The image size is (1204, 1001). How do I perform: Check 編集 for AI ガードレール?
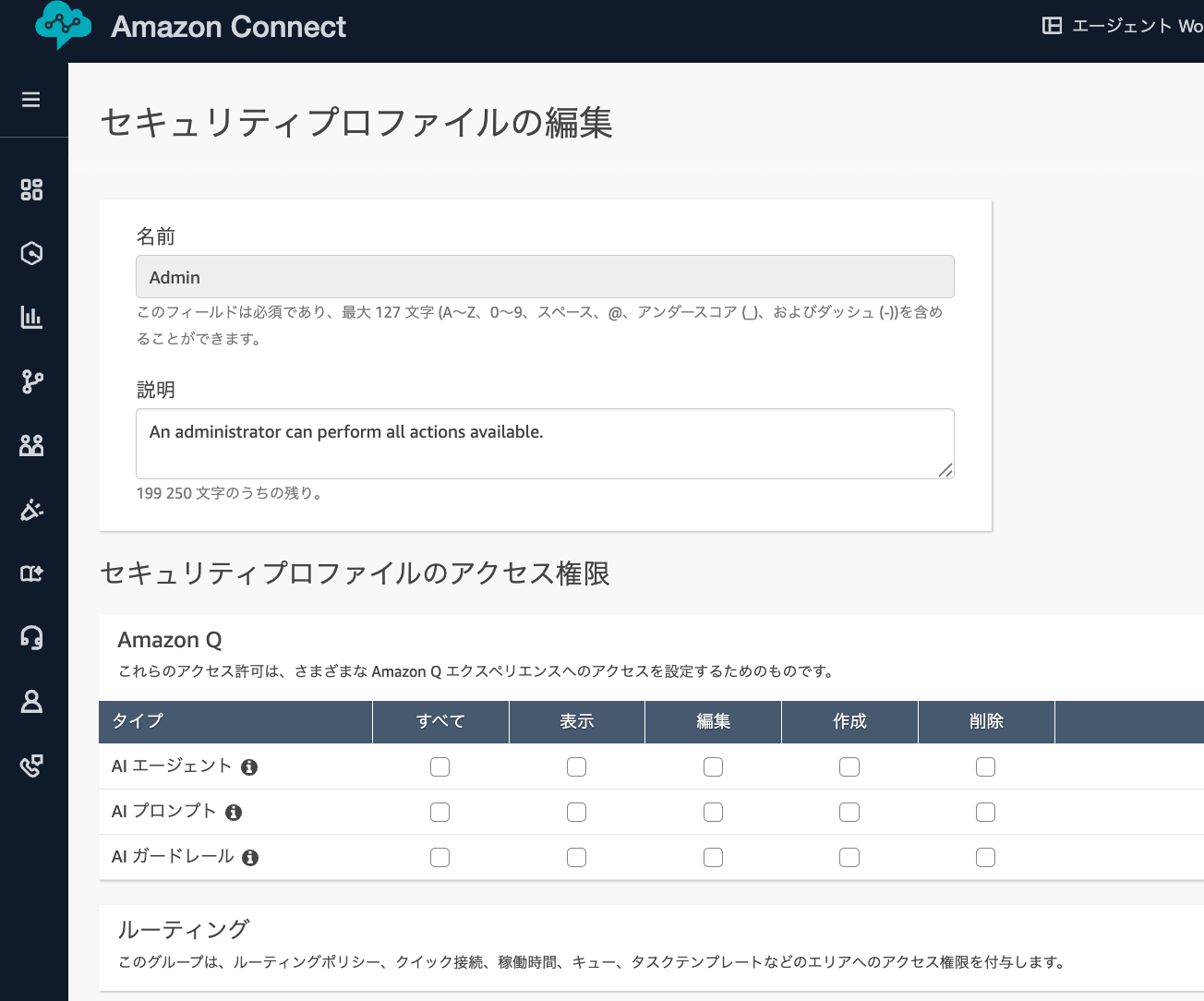pos(714,857)
